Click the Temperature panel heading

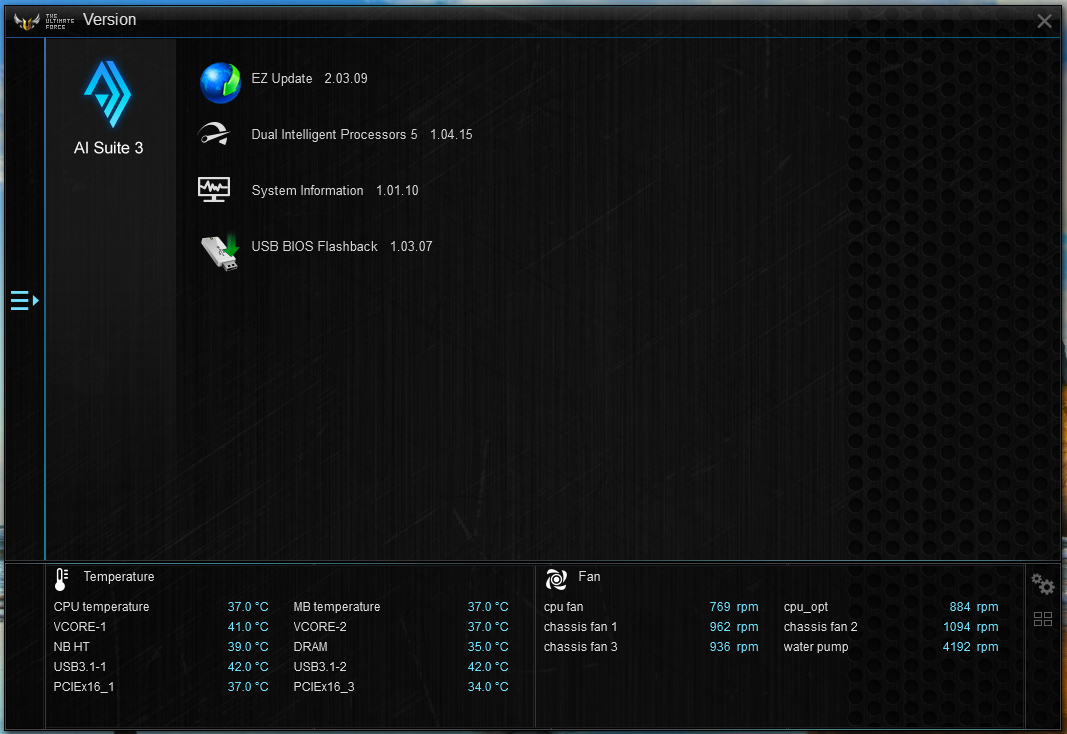click(x=118, y=576)
